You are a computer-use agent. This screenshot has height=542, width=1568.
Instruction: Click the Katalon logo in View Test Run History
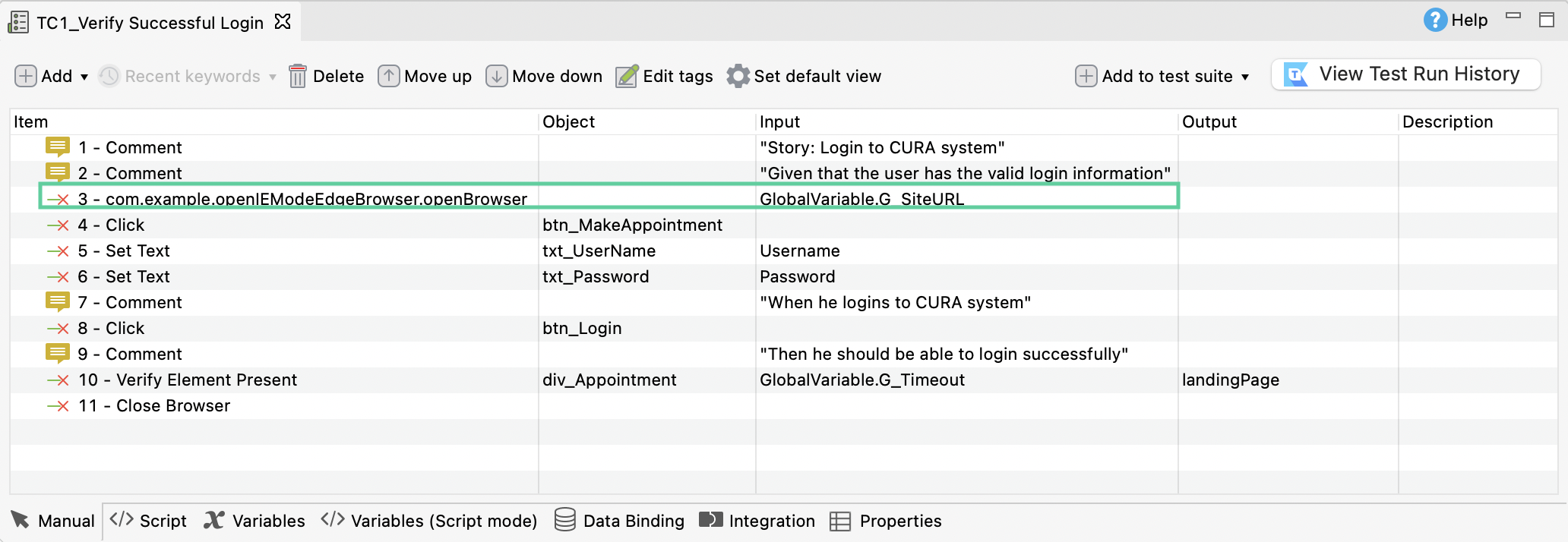[x=1296, y=74]
